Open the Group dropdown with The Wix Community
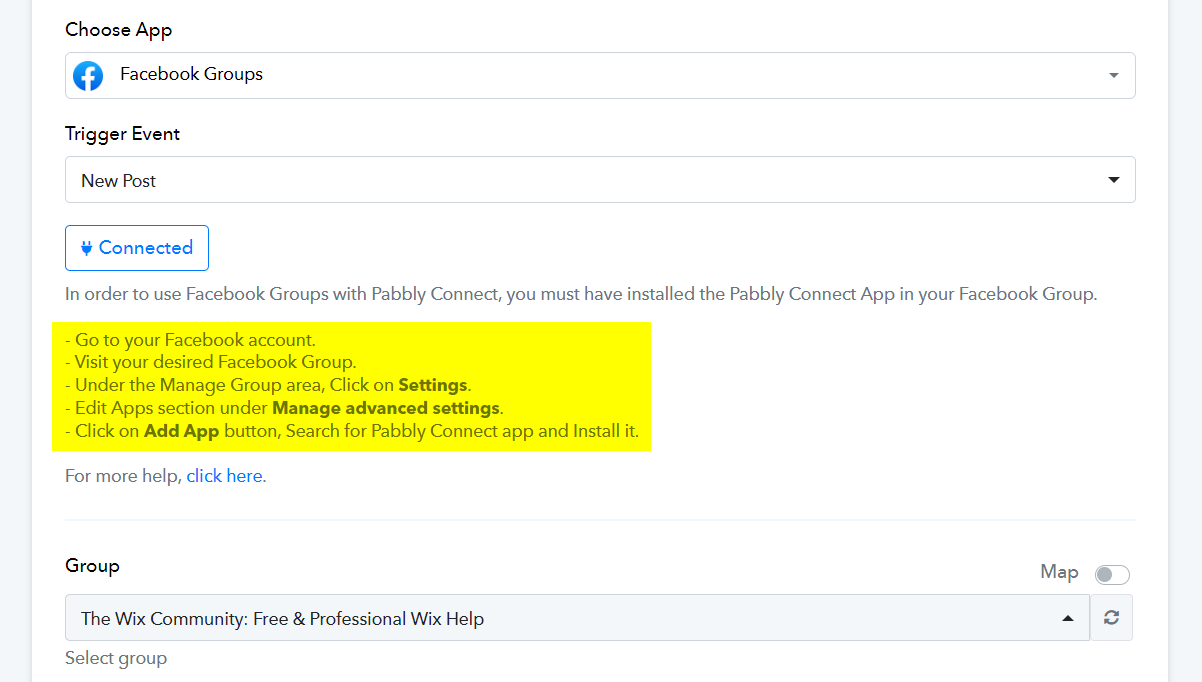The height and width of the screenshot is (682, 1202). [577, 618]
